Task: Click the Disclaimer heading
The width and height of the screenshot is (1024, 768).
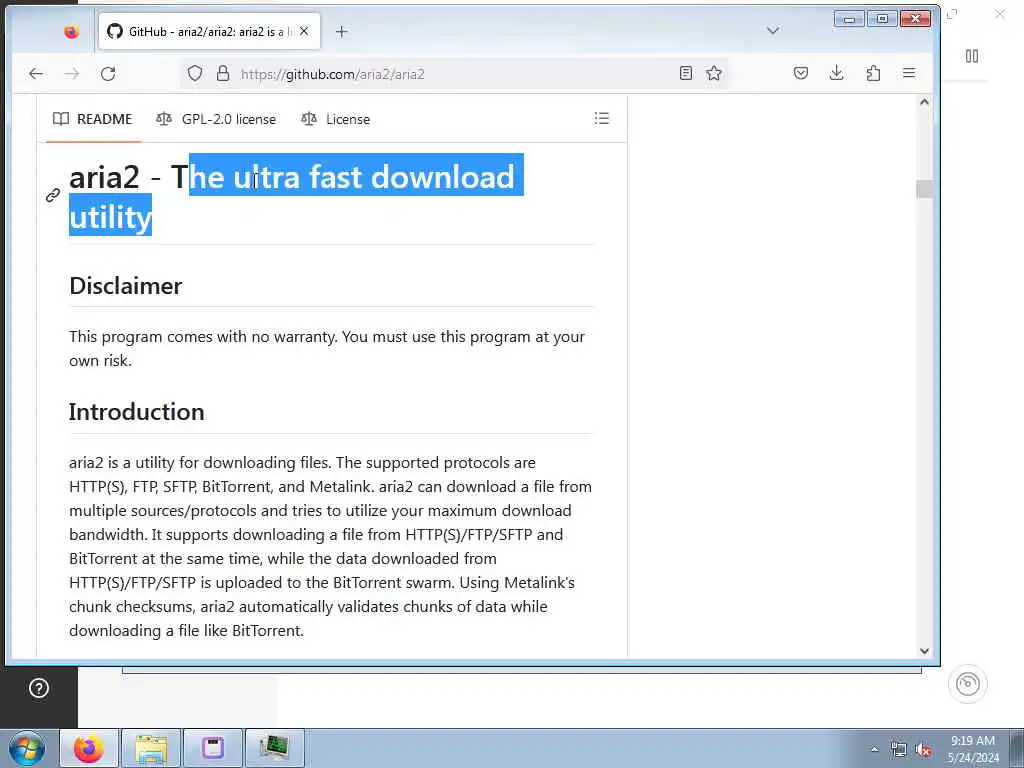Action: click(x=125, y=285)
